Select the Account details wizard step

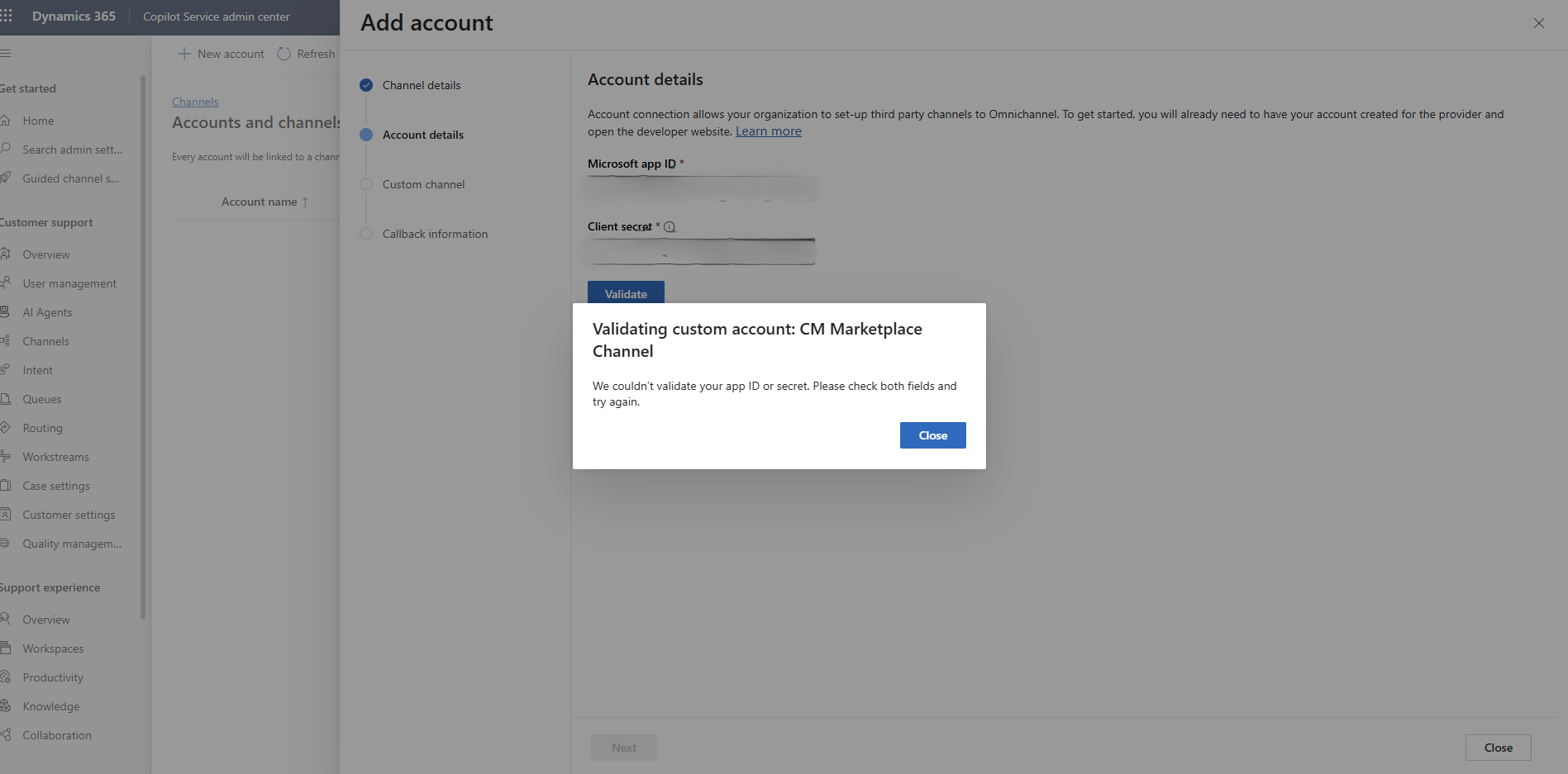tap(412, 135)
